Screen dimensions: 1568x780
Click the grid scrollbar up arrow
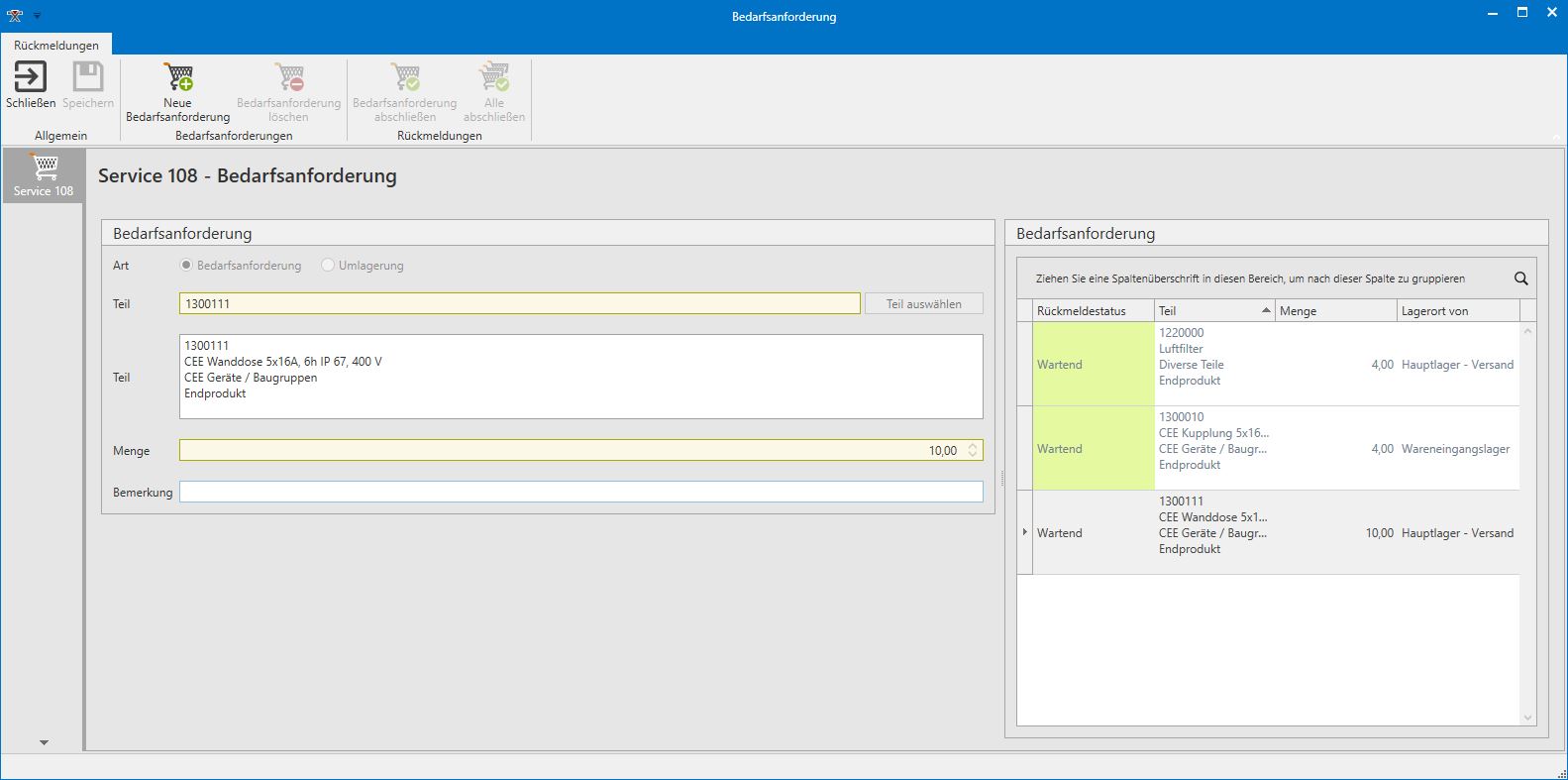coord(1527,331)
